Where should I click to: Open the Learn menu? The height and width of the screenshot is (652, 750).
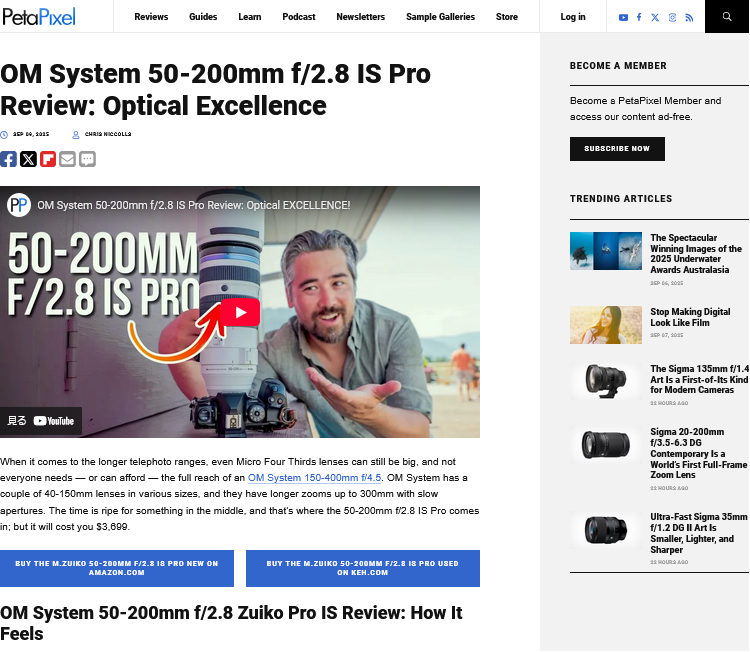pyautogui.click(x=250, y=17)
